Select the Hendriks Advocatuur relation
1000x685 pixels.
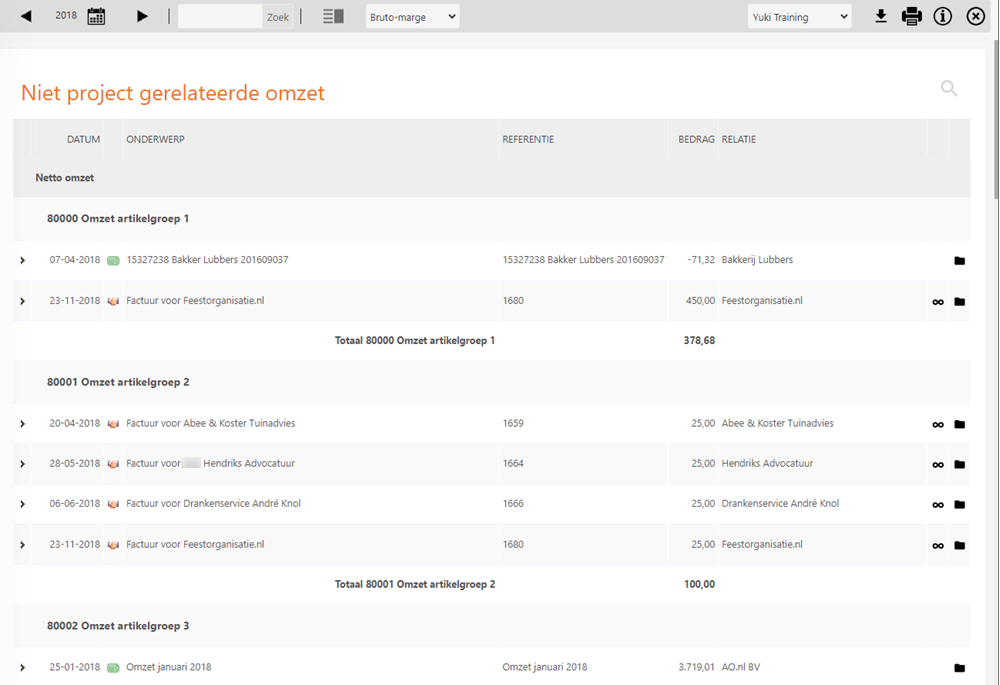(x=767, y=463)
